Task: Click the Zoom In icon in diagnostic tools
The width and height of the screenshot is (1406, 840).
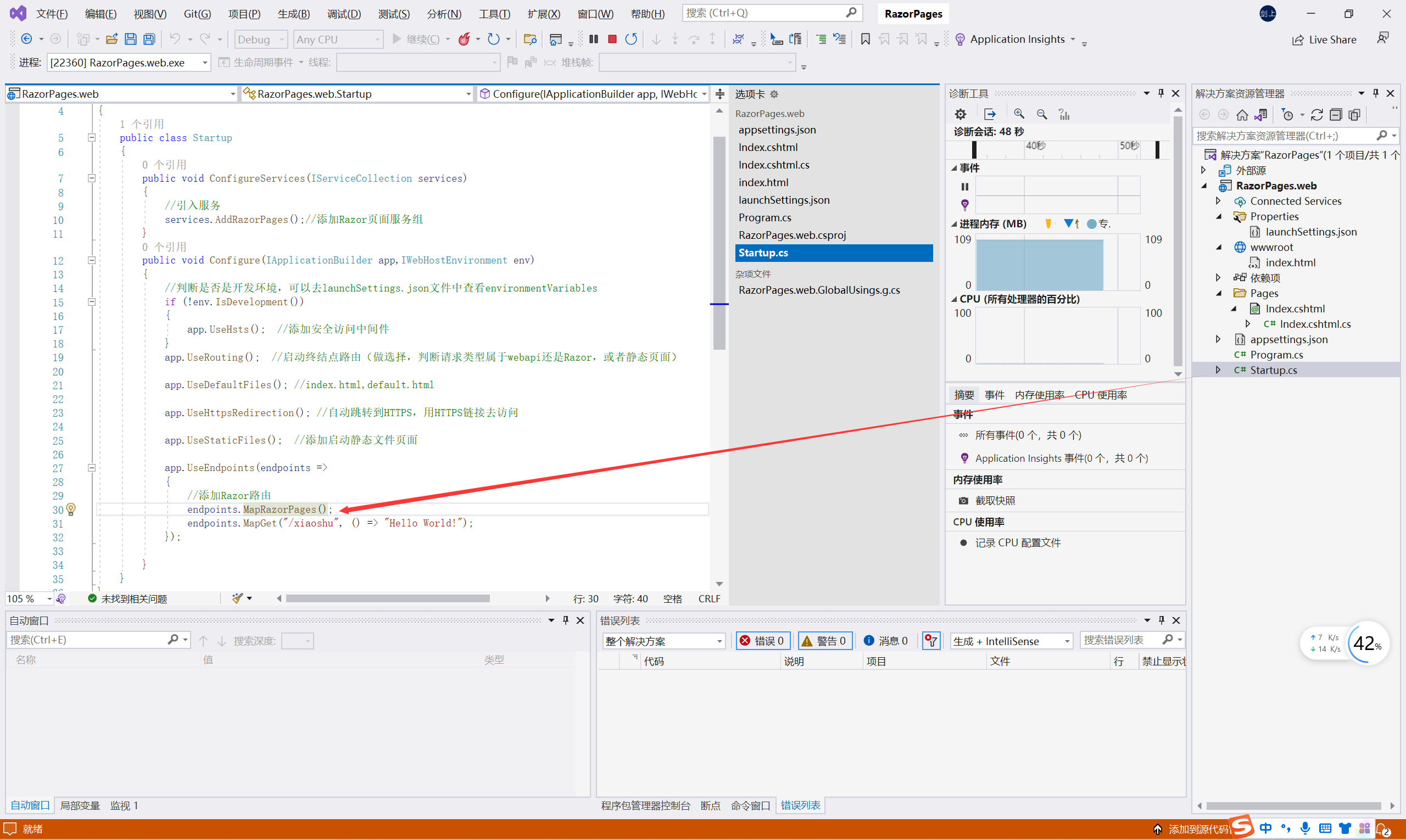Action: click(1019, 114)
